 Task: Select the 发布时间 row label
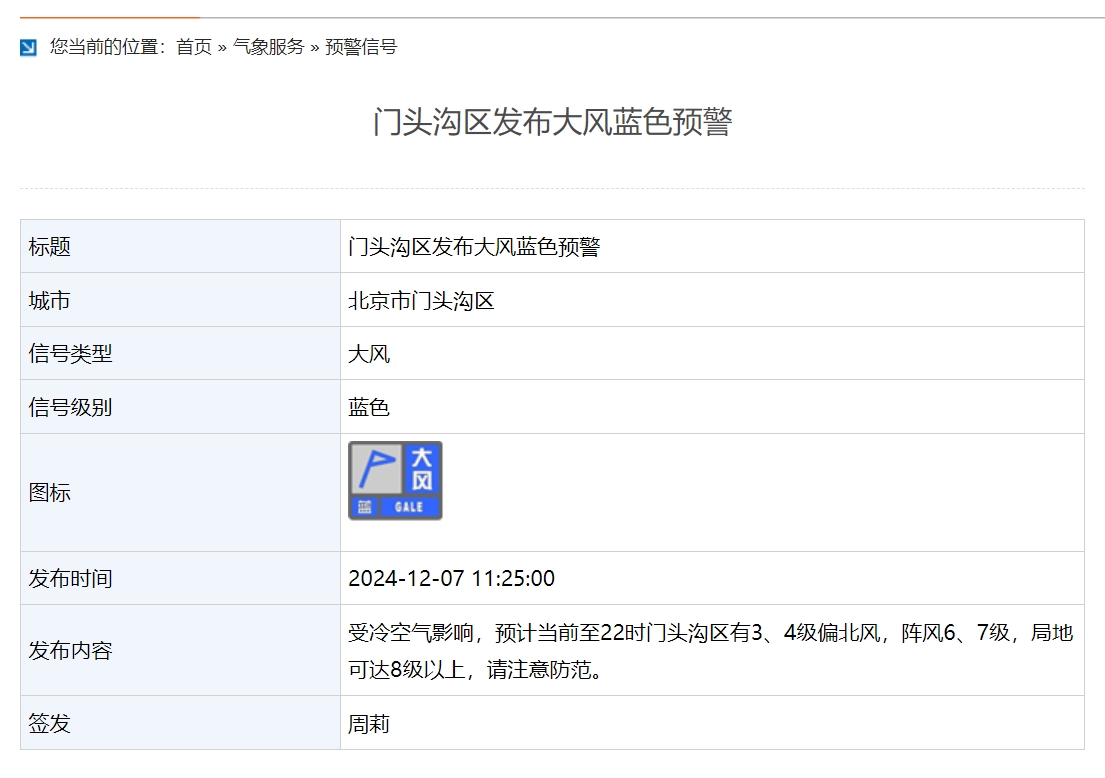pyautogui.click(x=70, y=579)
